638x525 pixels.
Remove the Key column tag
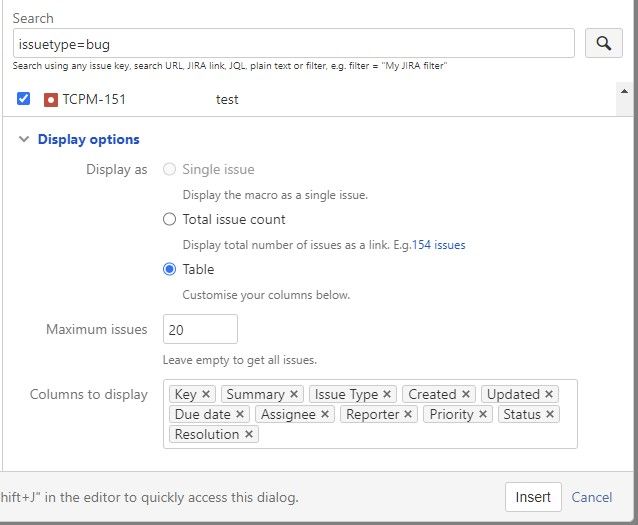click(206, 394)
